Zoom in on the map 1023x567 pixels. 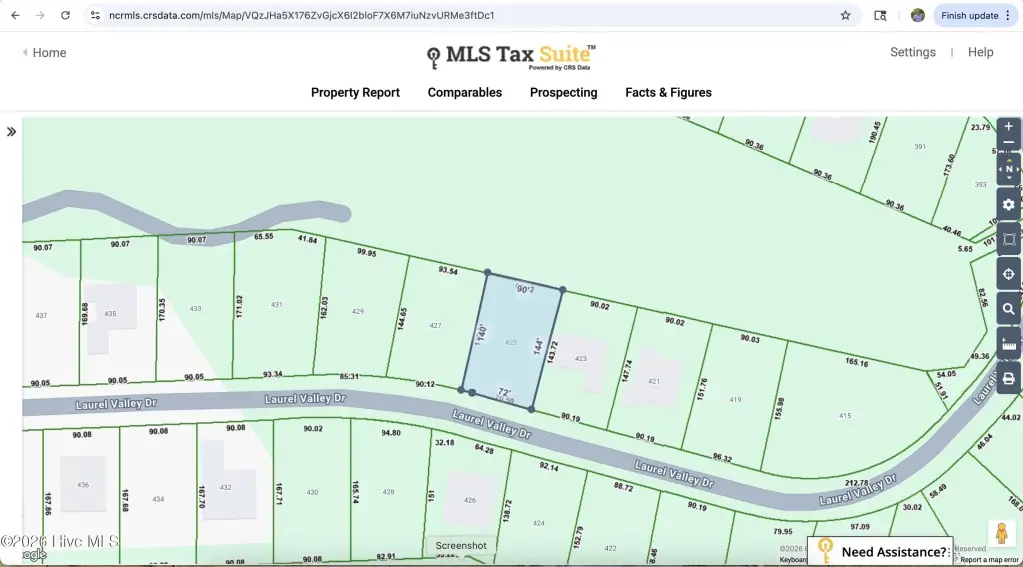click(x=1009, y=127)
